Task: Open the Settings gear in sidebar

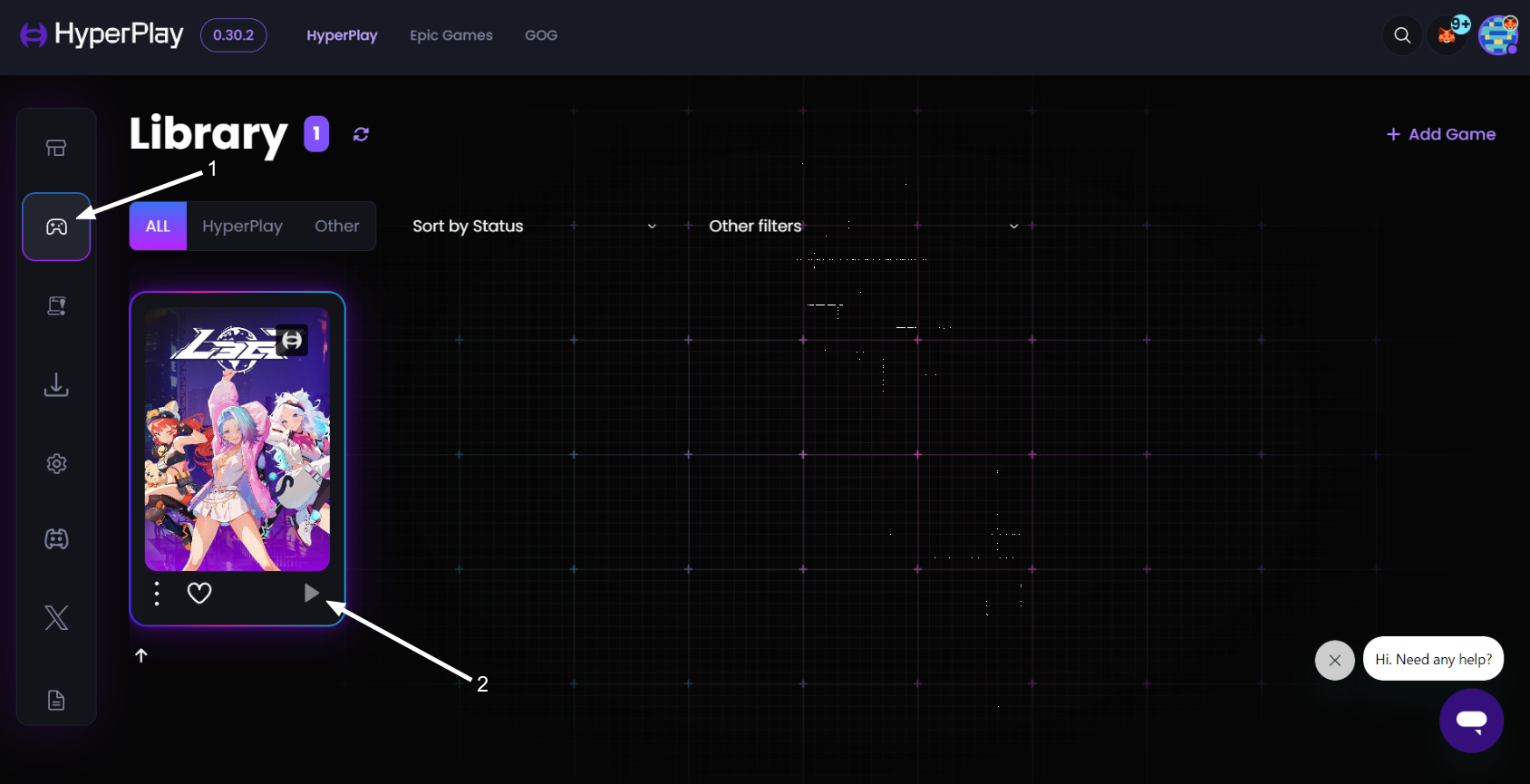Action: click(56, 463)
